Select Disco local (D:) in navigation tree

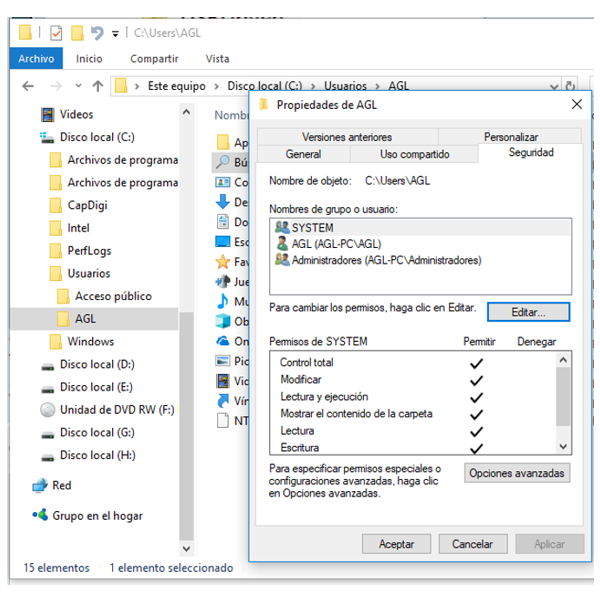96,364
